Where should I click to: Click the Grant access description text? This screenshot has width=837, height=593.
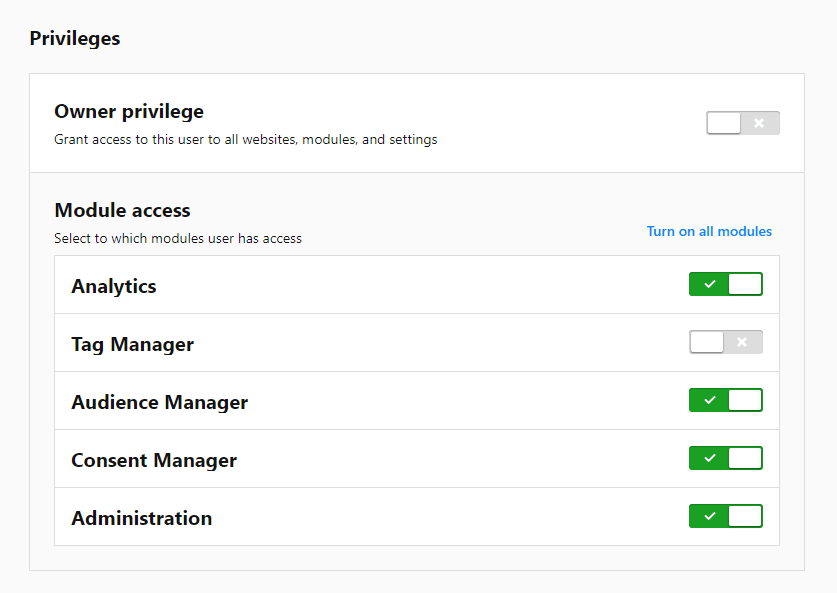click(x=245, y=140)
